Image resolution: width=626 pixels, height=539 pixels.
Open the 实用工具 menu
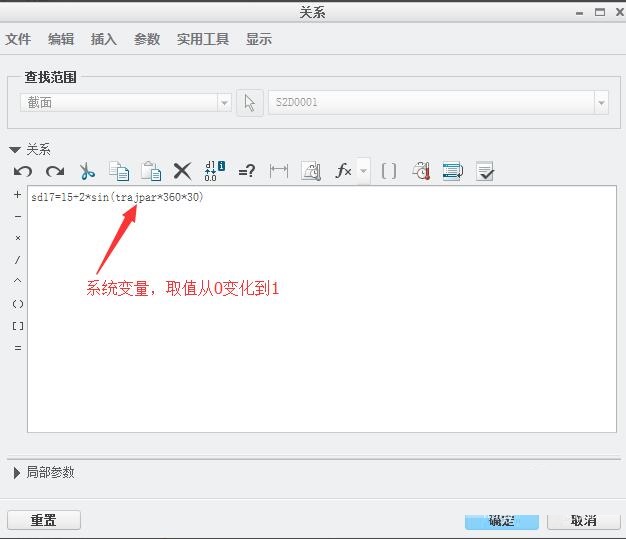tap(203, 39)
